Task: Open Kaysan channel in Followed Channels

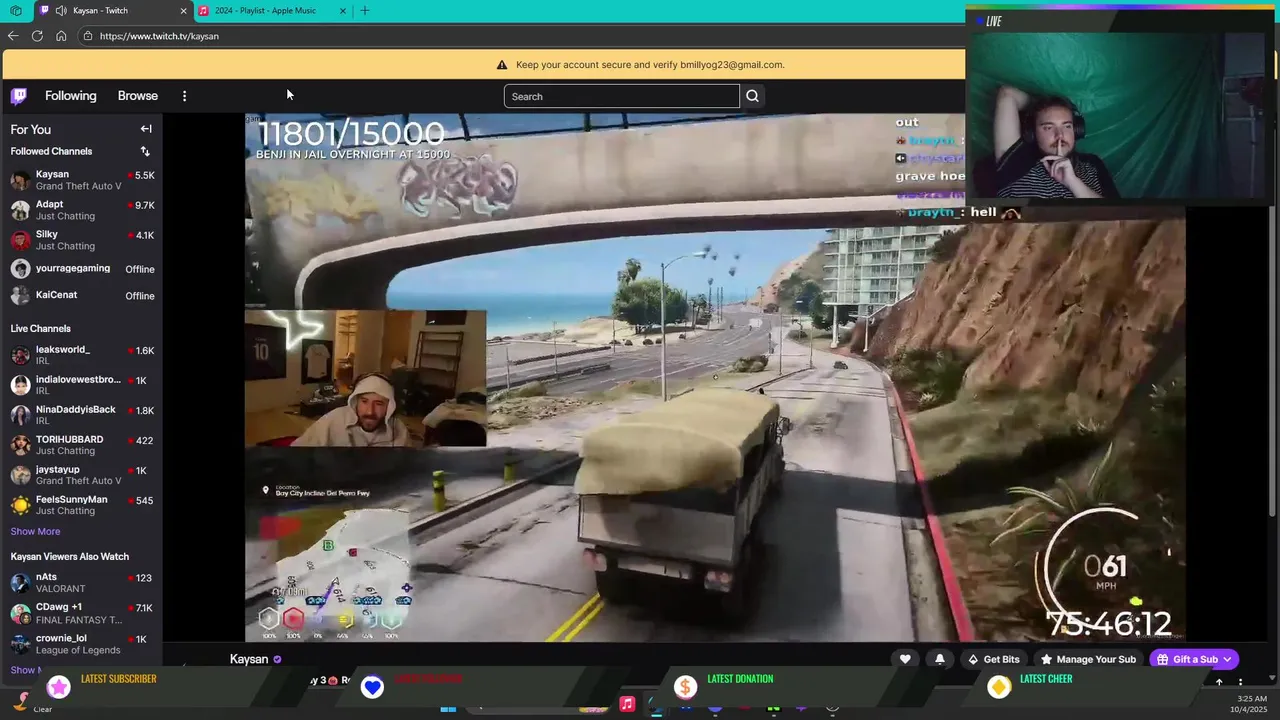Action: click(x=82, y=180)
